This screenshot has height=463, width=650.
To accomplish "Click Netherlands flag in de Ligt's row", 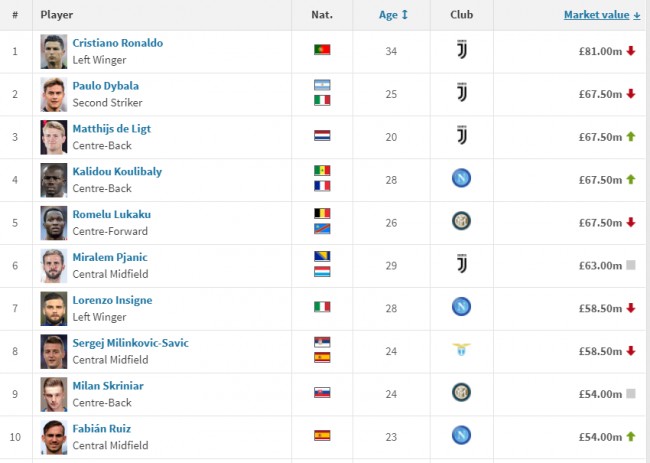I will click(x=322, y=136).
